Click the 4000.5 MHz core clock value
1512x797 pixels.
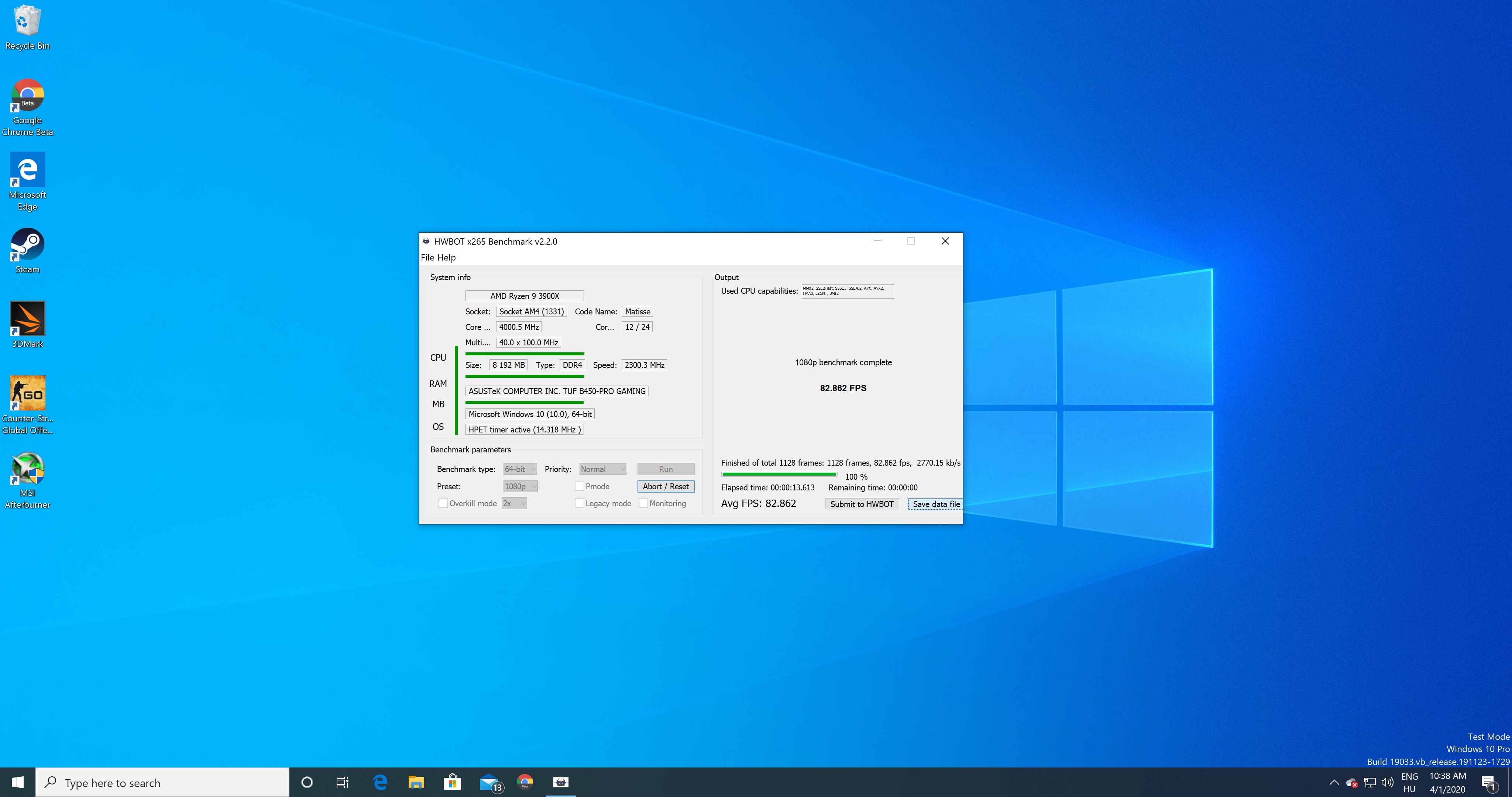518,327
